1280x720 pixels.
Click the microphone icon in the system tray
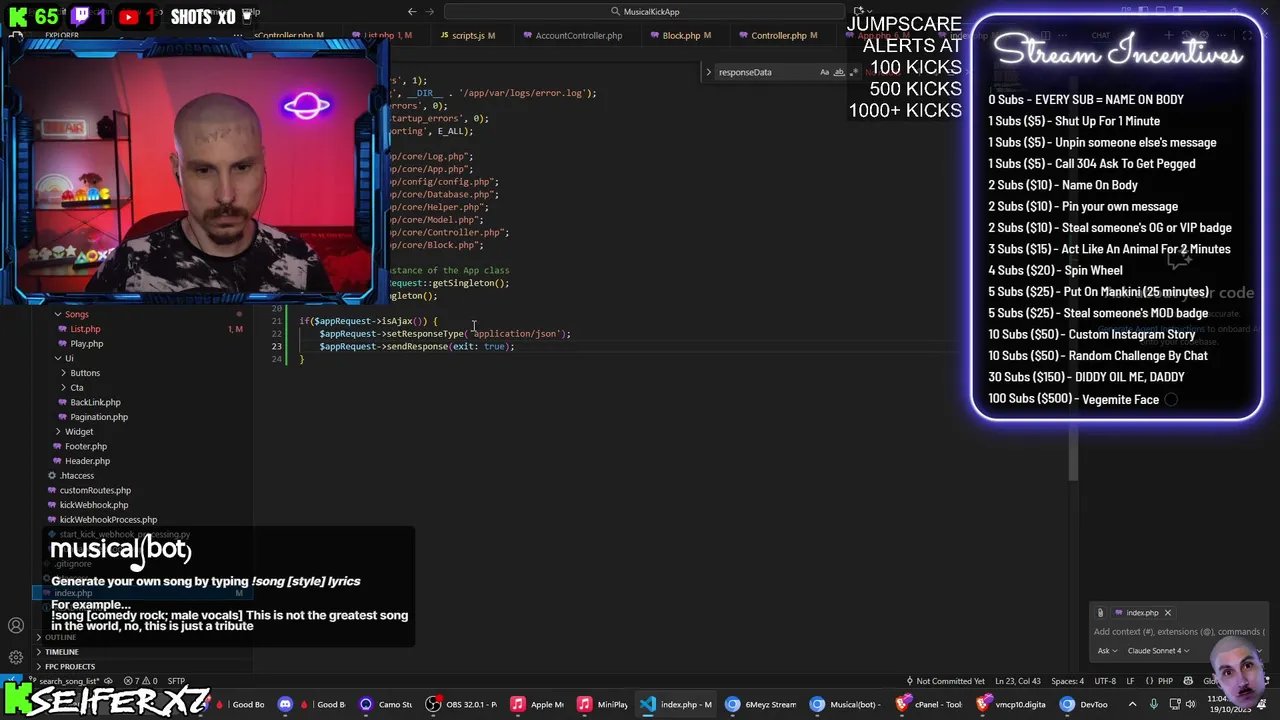(x=1153, y=704)
